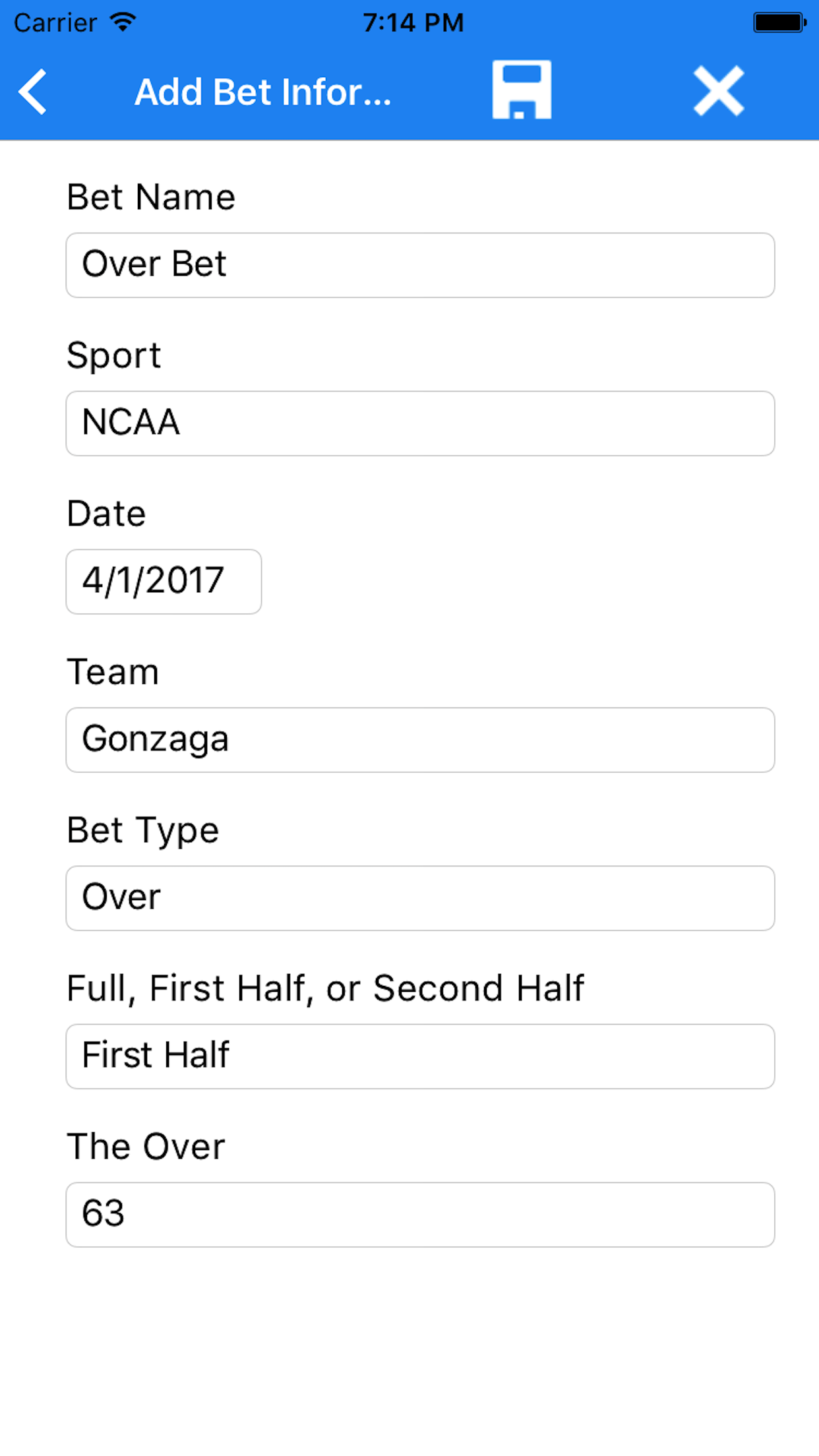Screen dimensions: 819x1456
Task: Tap the Wi-Fi status icon
Action: (123, 22)
